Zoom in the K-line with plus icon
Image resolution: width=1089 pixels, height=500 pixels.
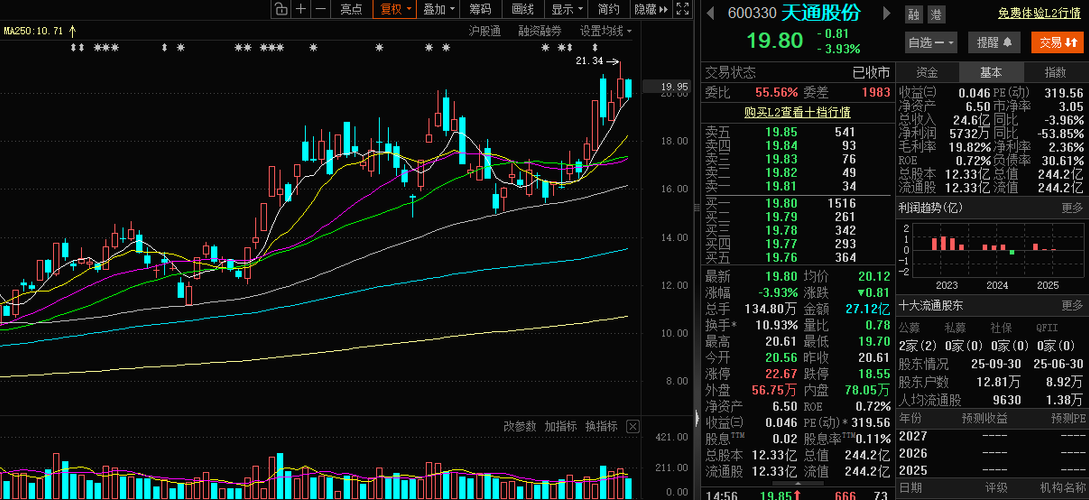pos(300,9)
